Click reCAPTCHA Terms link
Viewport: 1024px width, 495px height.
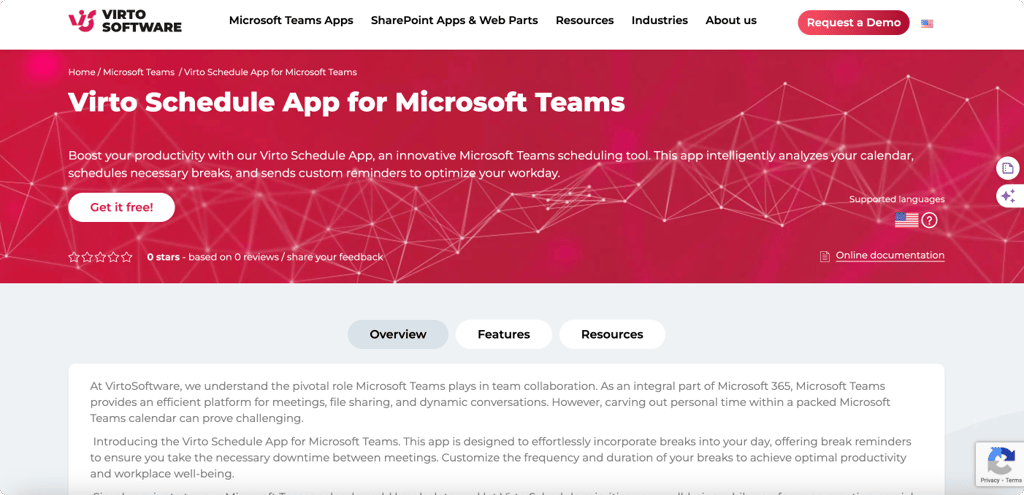click(1014, 480)
